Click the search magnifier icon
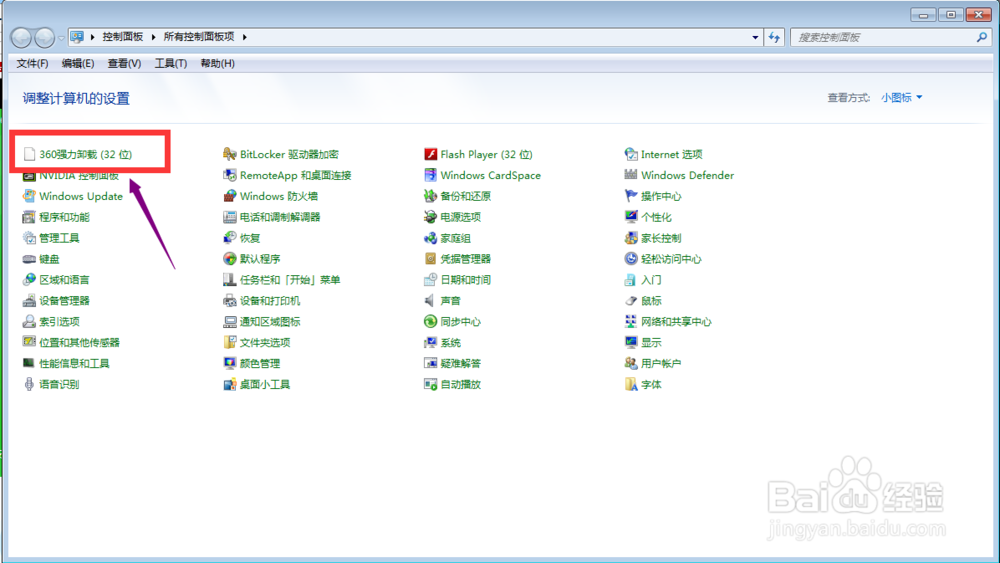Image resolution: width=1000 pixels, height=563 pixels. pyautogui.click(x=982, y=38)
